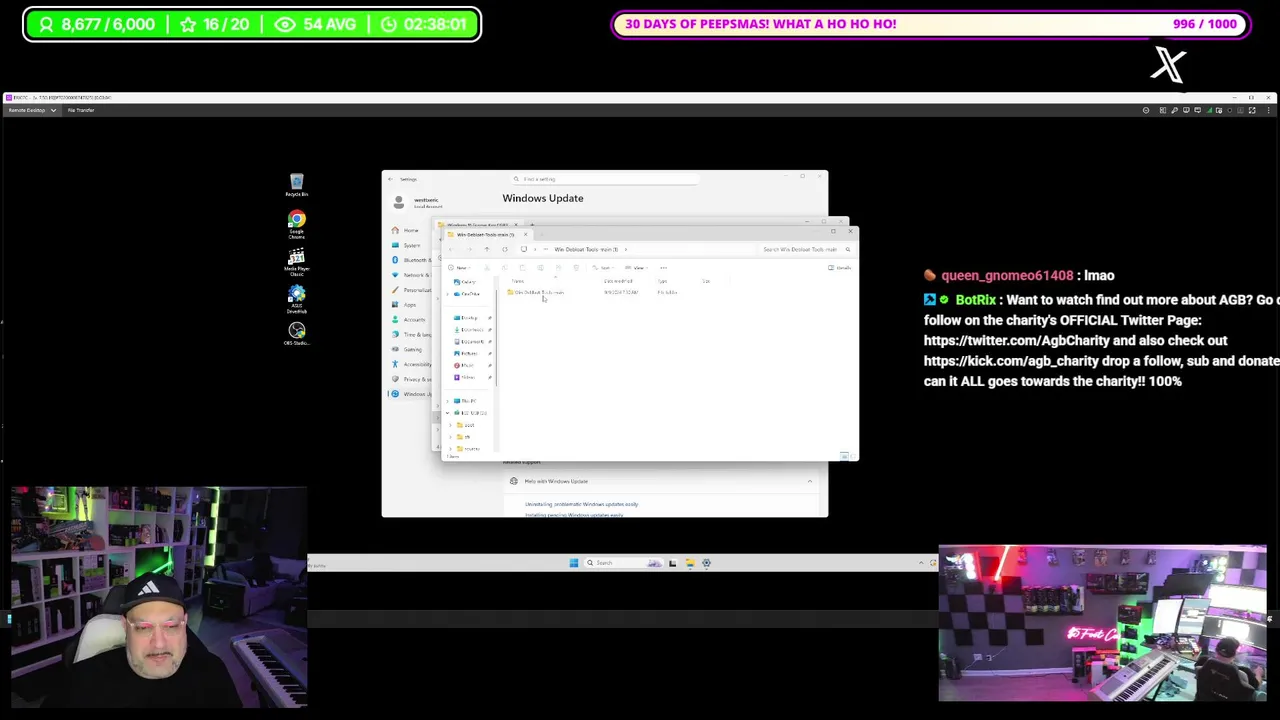1280x720 pixels.
Task: Click the Find a setting search box
Action: tap(605, 179)
